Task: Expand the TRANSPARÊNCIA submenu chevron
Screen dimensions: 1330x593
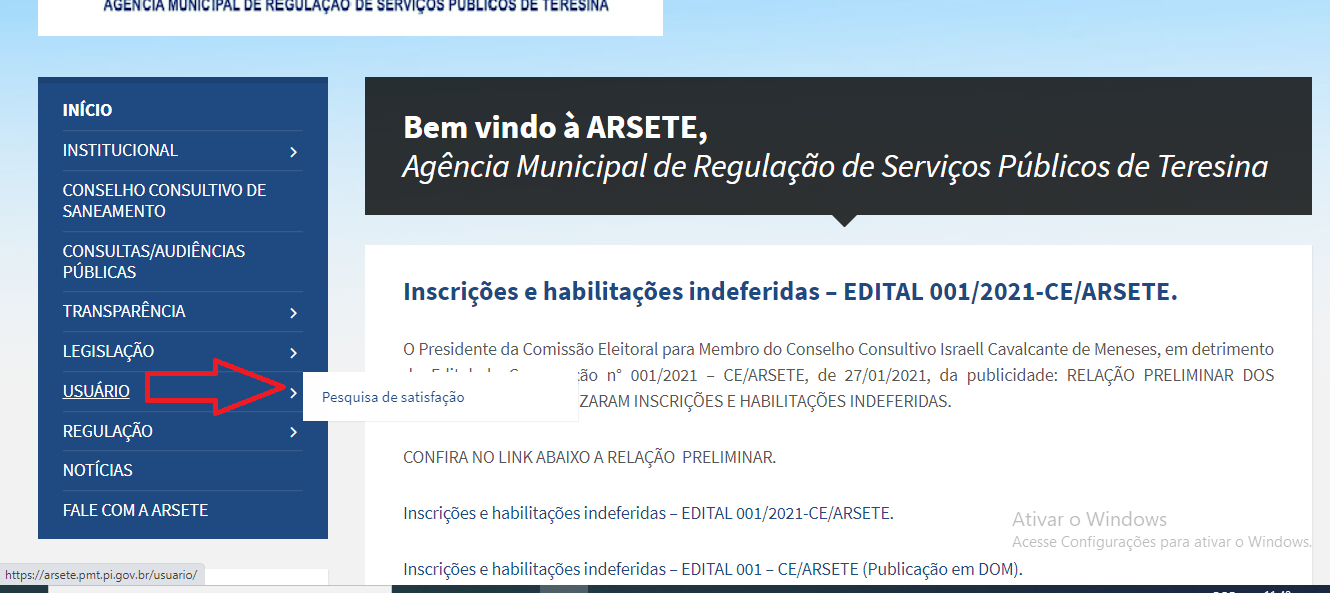Action: click(293, 313)
